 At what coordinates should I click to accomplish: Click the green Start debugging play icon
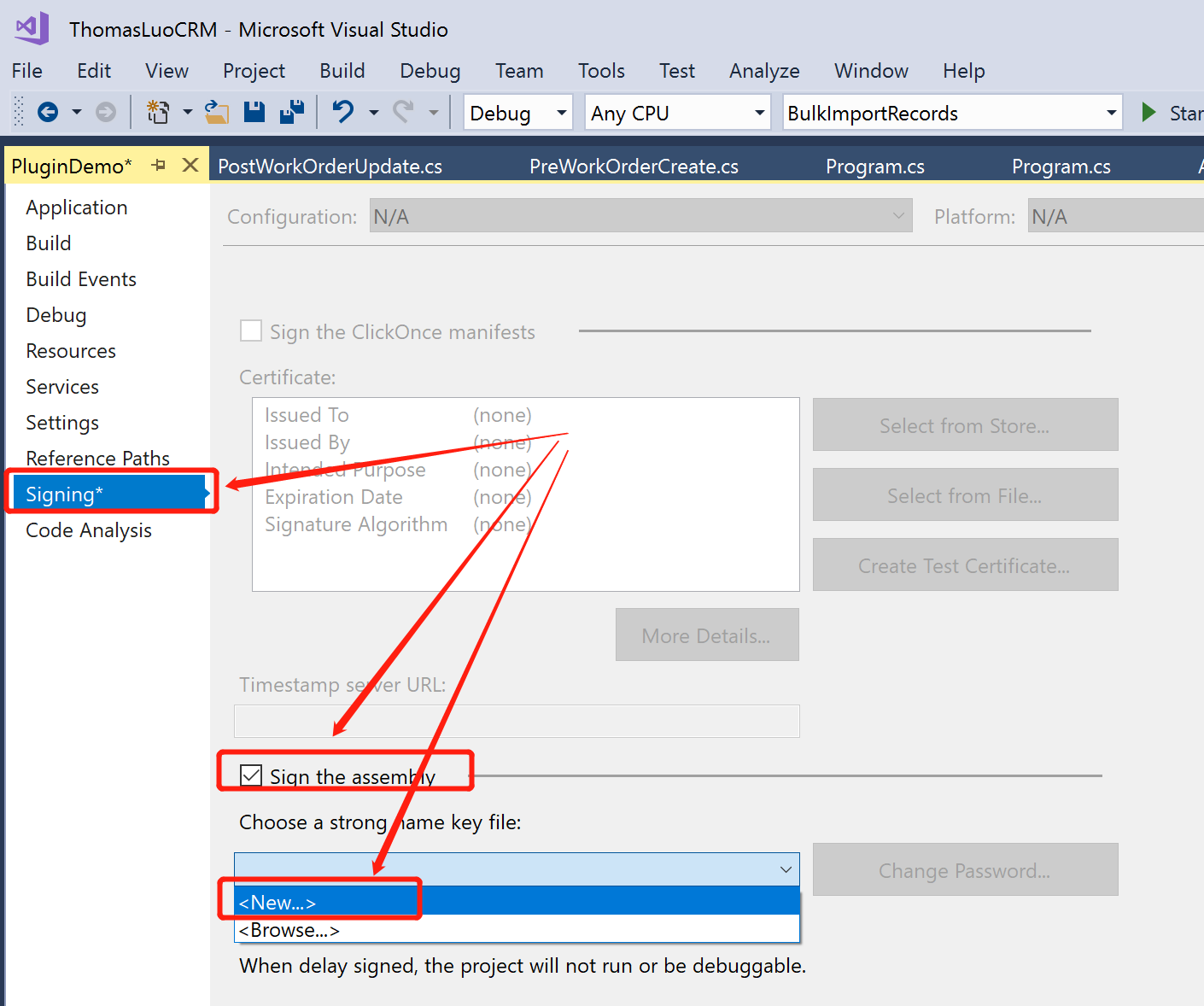[x=1149, y=112]
